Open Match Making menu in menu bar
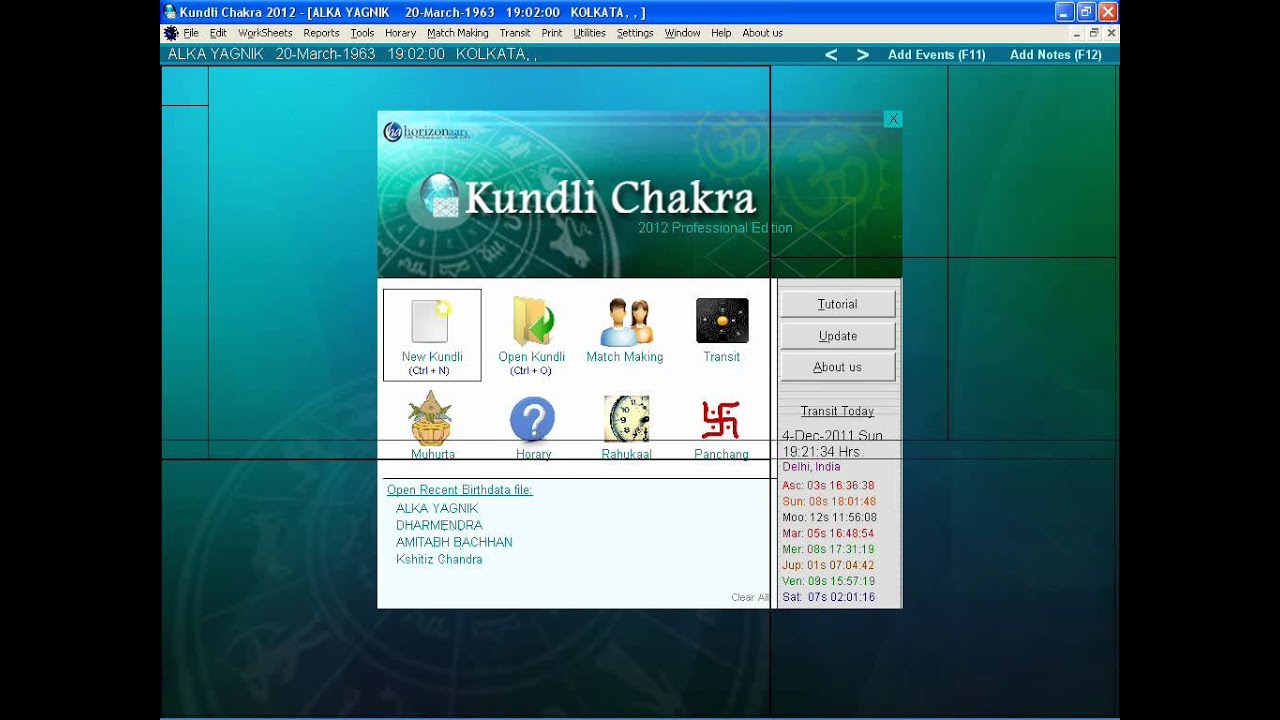 (x=458, y=33)
